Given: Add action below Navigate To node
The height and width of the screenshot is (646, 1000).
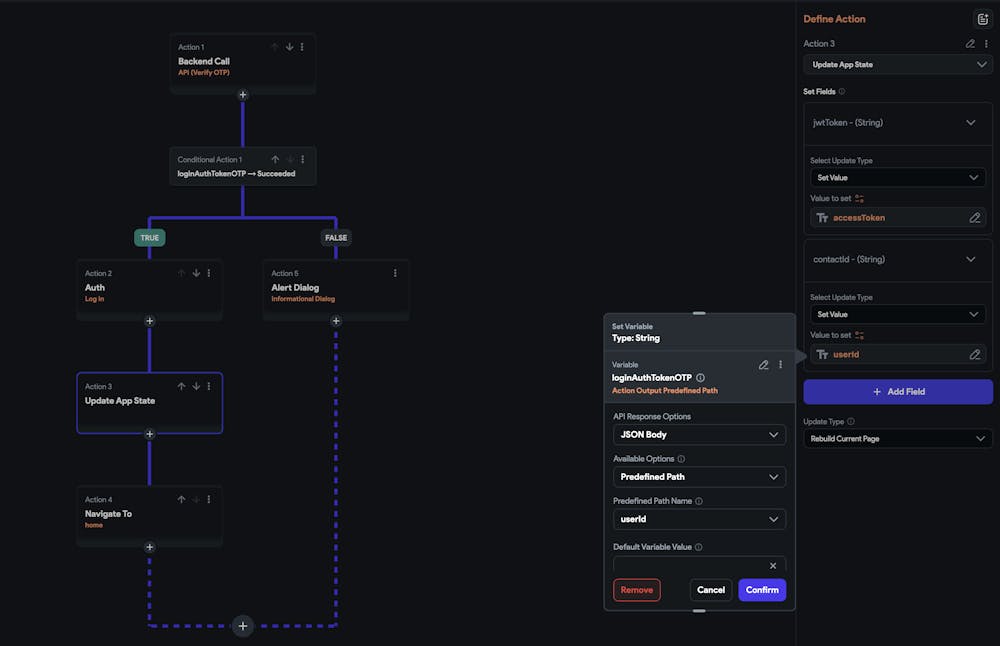Looking at the screenshot, I should point(150,547).
